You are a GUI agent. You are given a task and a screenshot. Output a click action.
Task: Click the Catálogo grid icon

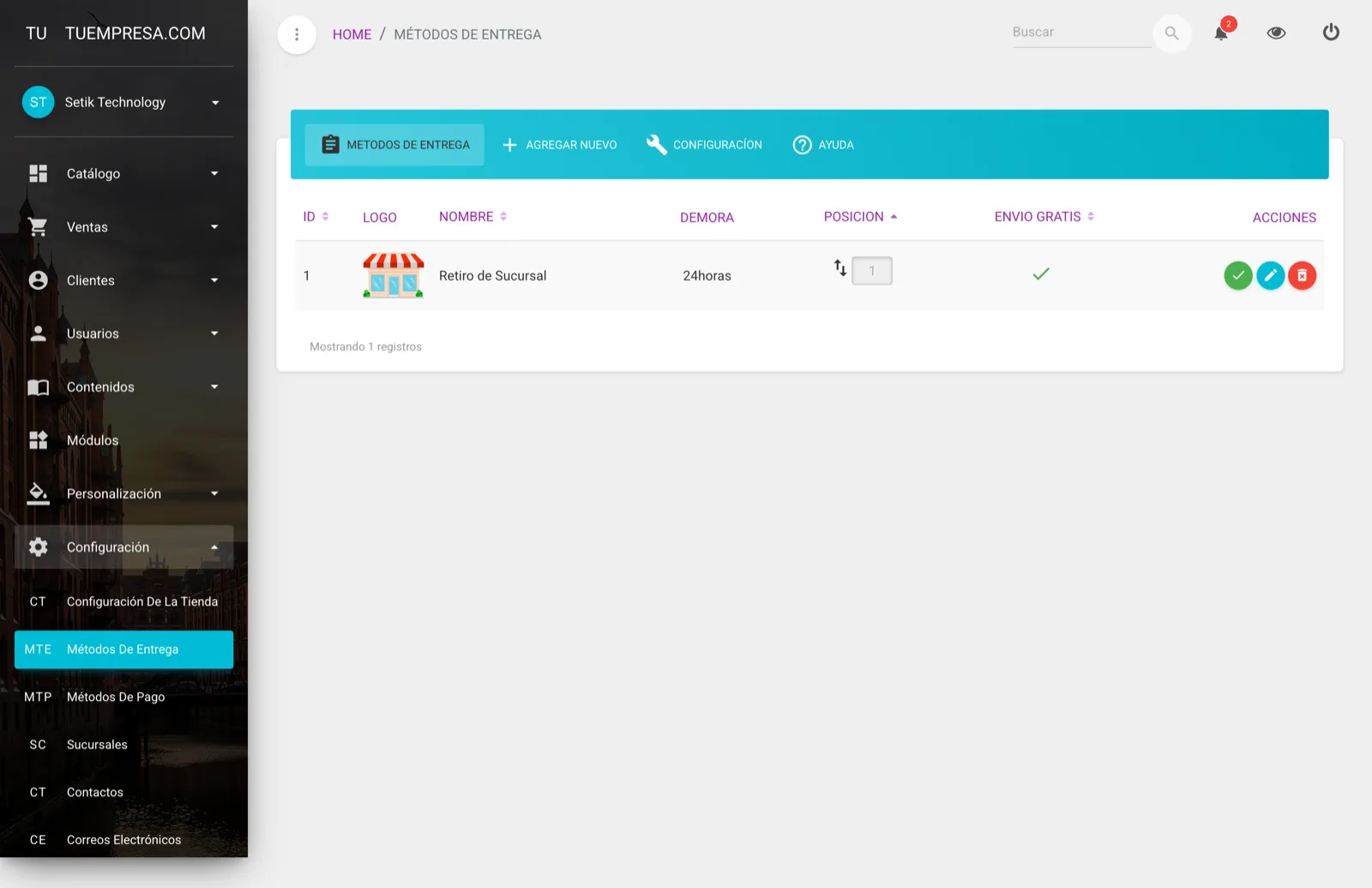[x=39, y=173]
